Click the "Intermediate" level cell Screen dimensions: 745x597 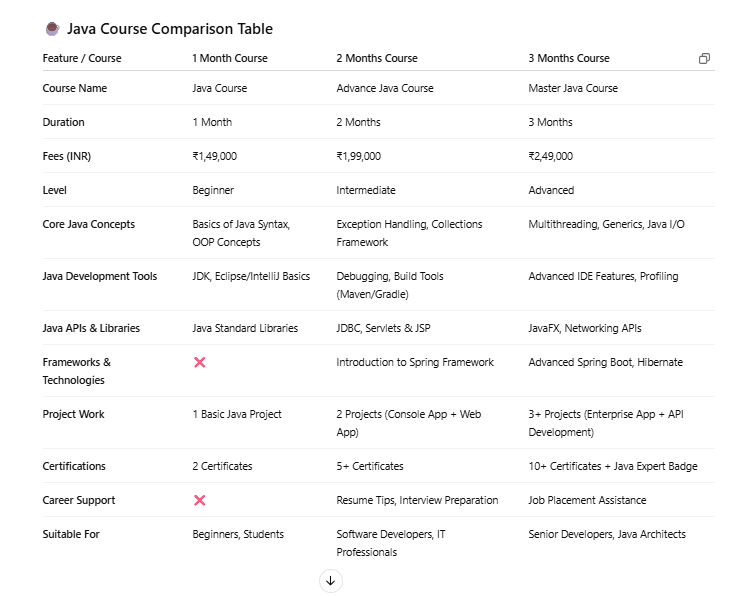click(x=366, y=190)
